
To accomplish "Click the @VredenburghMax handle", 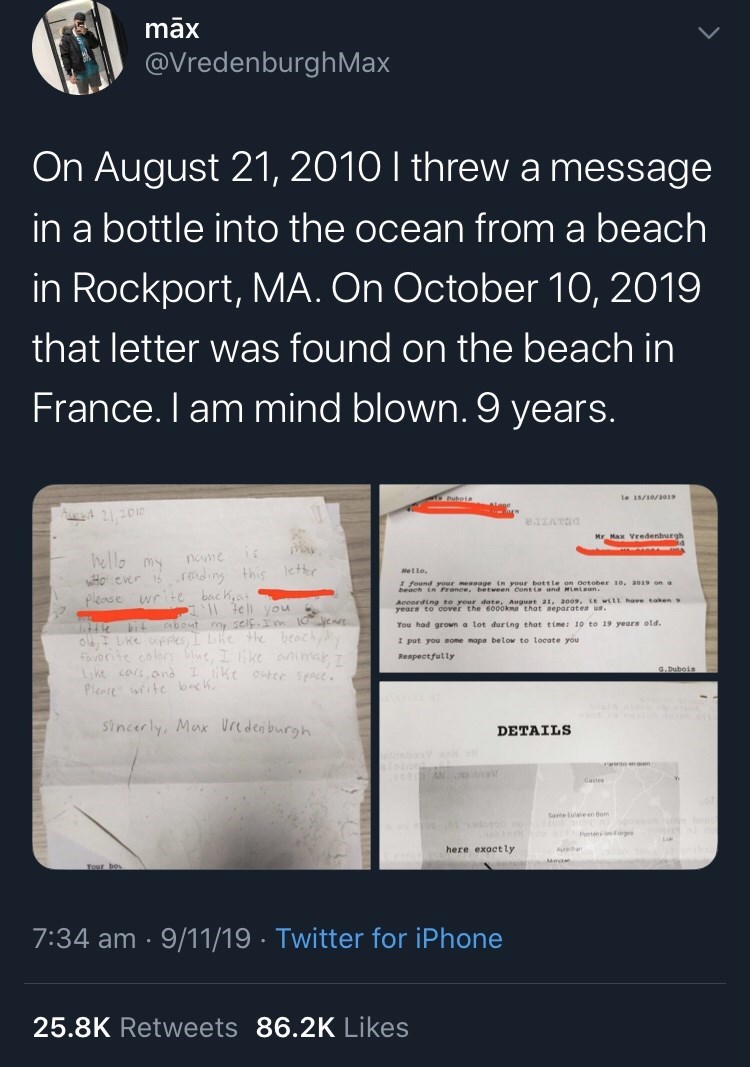I will click(x=268, y=65).
